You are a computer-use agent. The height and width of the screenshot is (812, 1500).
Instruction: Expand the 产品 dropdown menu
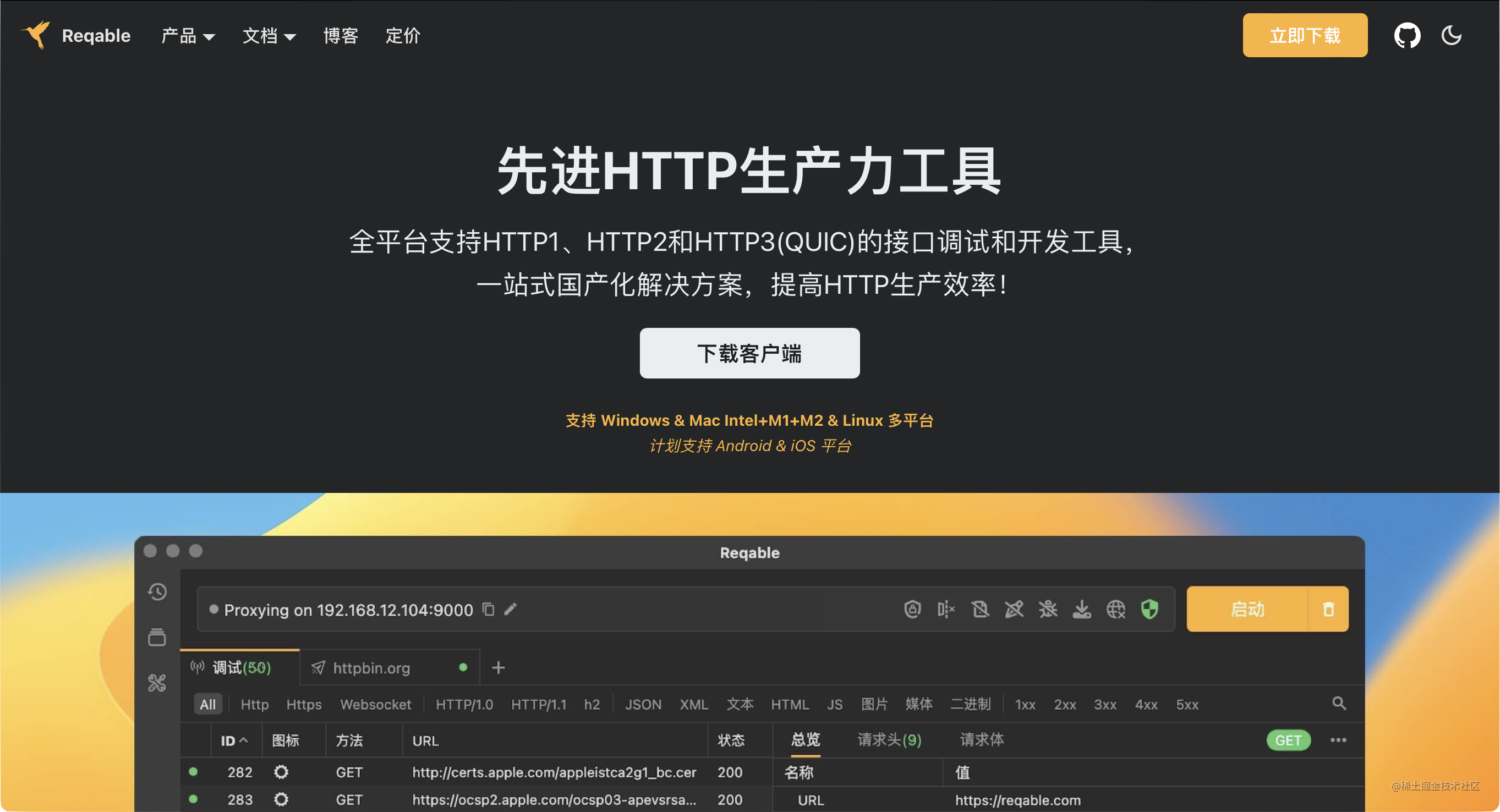point(188,36)
